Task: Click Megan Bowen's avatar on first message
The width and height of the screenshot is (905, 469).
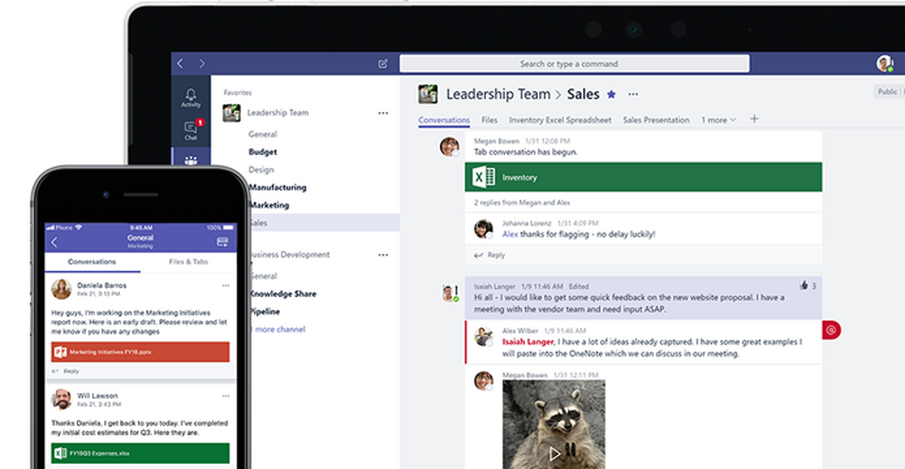Action: (450, 147)
